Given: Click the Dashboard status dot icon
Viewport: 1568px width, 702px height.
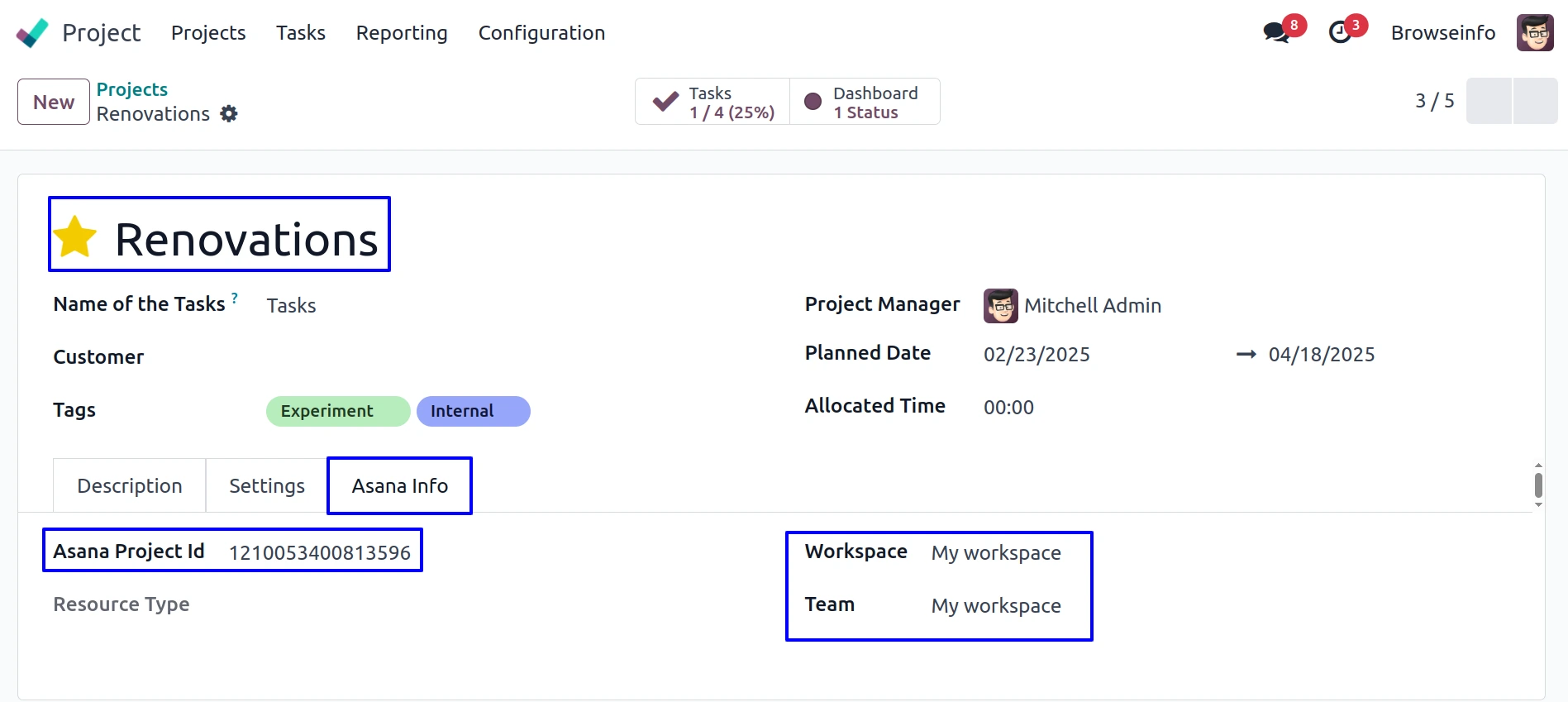Looking at the screenshot, I should (x=813, y=102).
